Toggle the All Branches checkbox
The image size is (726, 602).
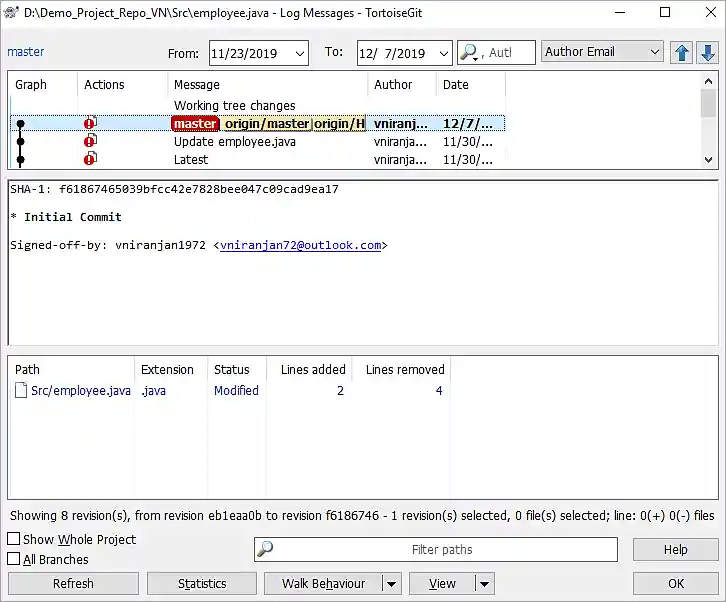pyautogui.click(x=14, y=560)
